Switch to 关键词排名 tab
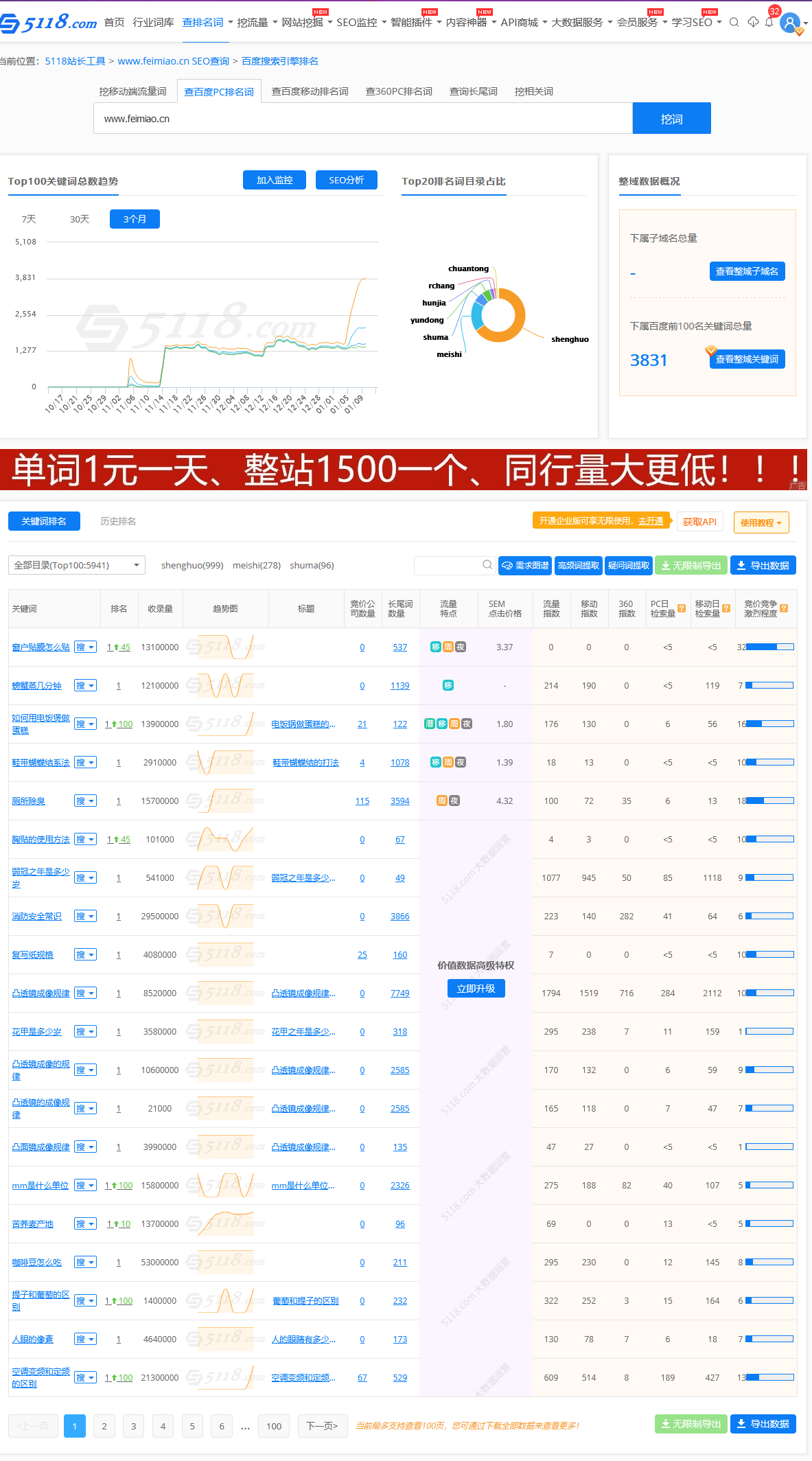Image resolution: width=812 pixels, height=1461 pixels. (44, 521)
